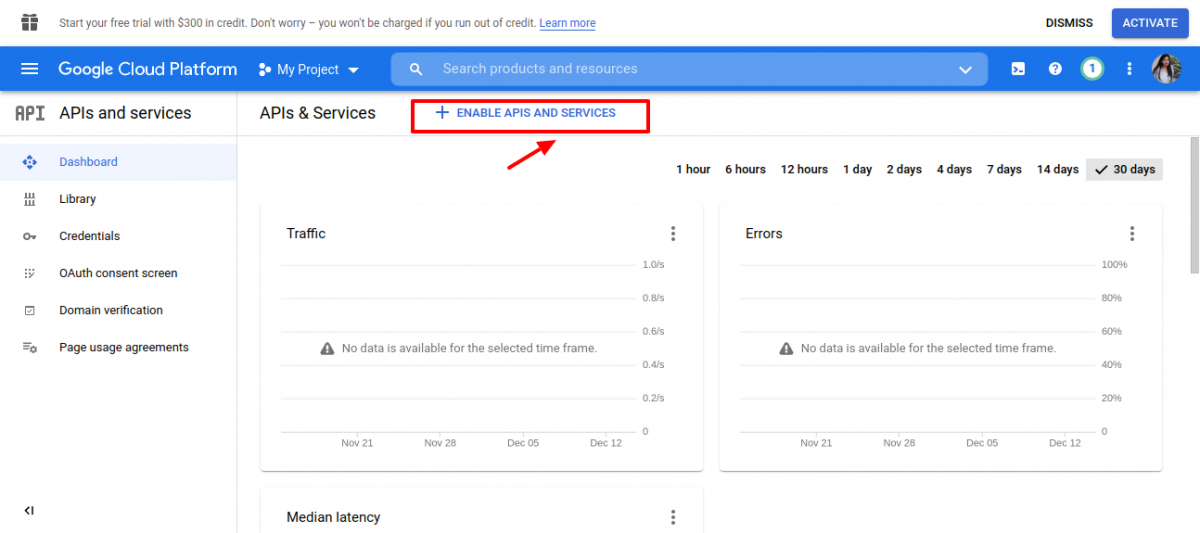Click the gift icon in trial banner

pyautogui.click(x=30, y=22)
